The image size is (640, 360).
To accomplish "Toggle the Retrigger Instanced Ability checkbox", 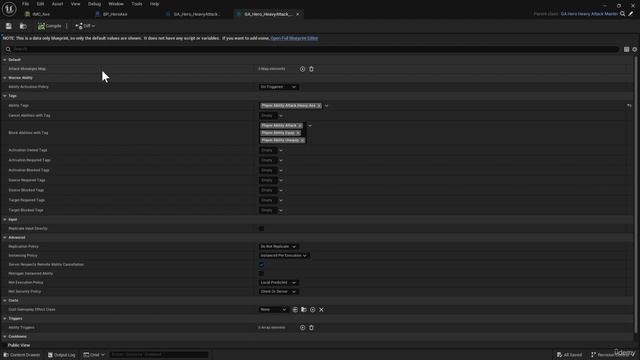I will point(261,273).
